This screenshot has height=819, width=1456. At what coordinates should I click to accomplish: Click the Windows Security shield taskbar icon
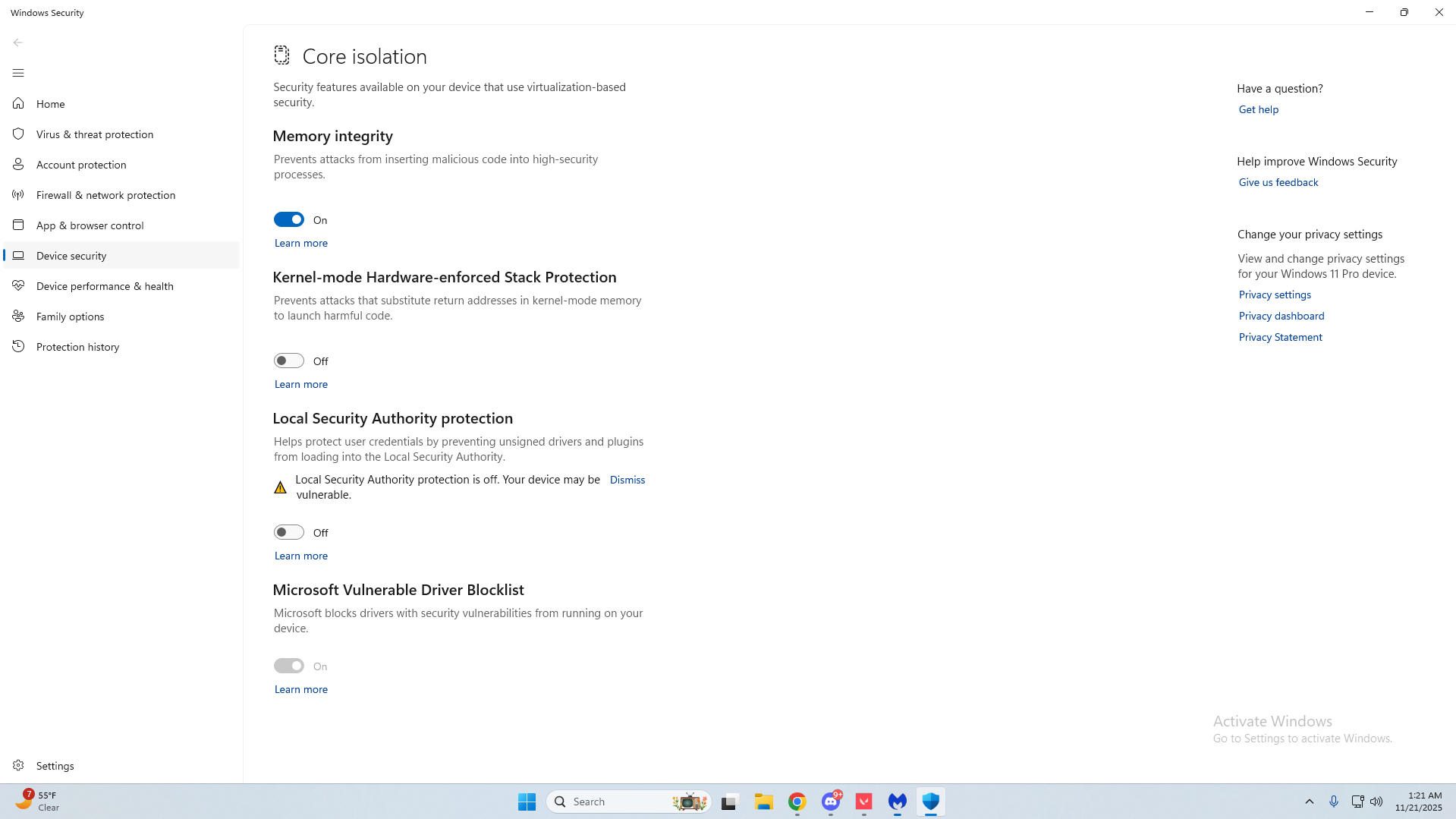931,802
